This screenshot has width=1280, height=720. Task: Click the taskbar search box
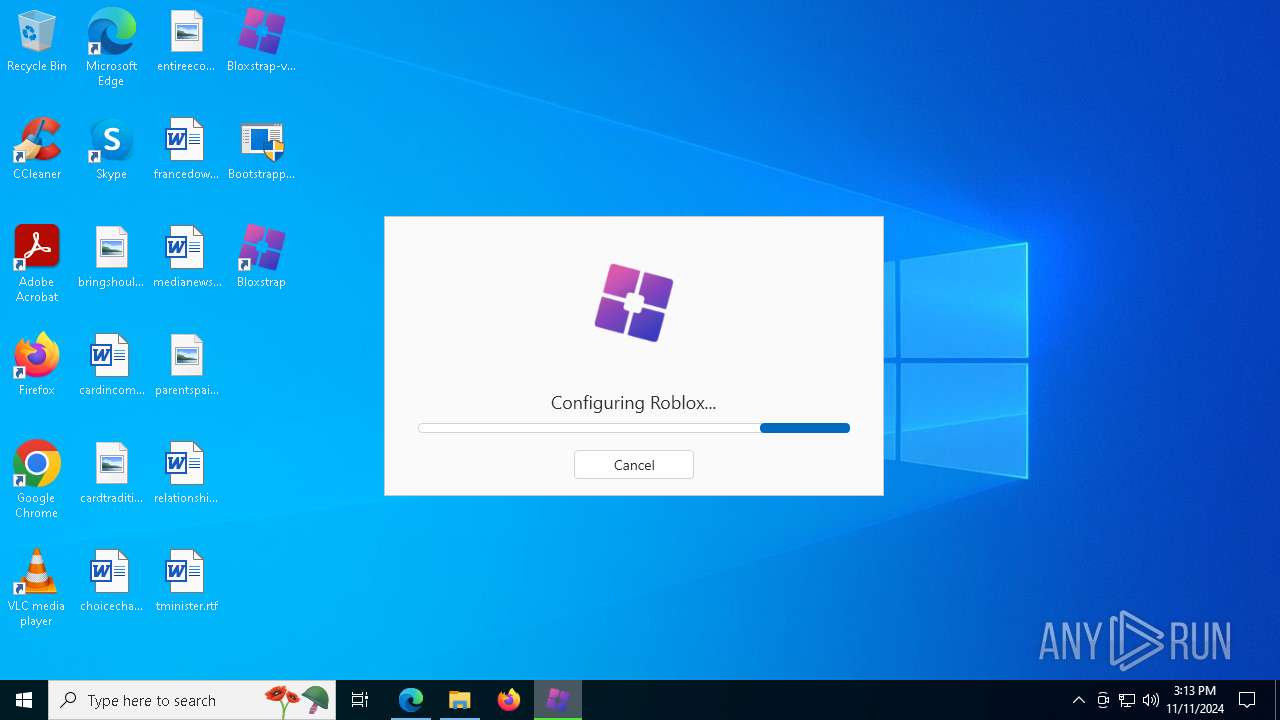pyautogui.click(x=192, y=700)
